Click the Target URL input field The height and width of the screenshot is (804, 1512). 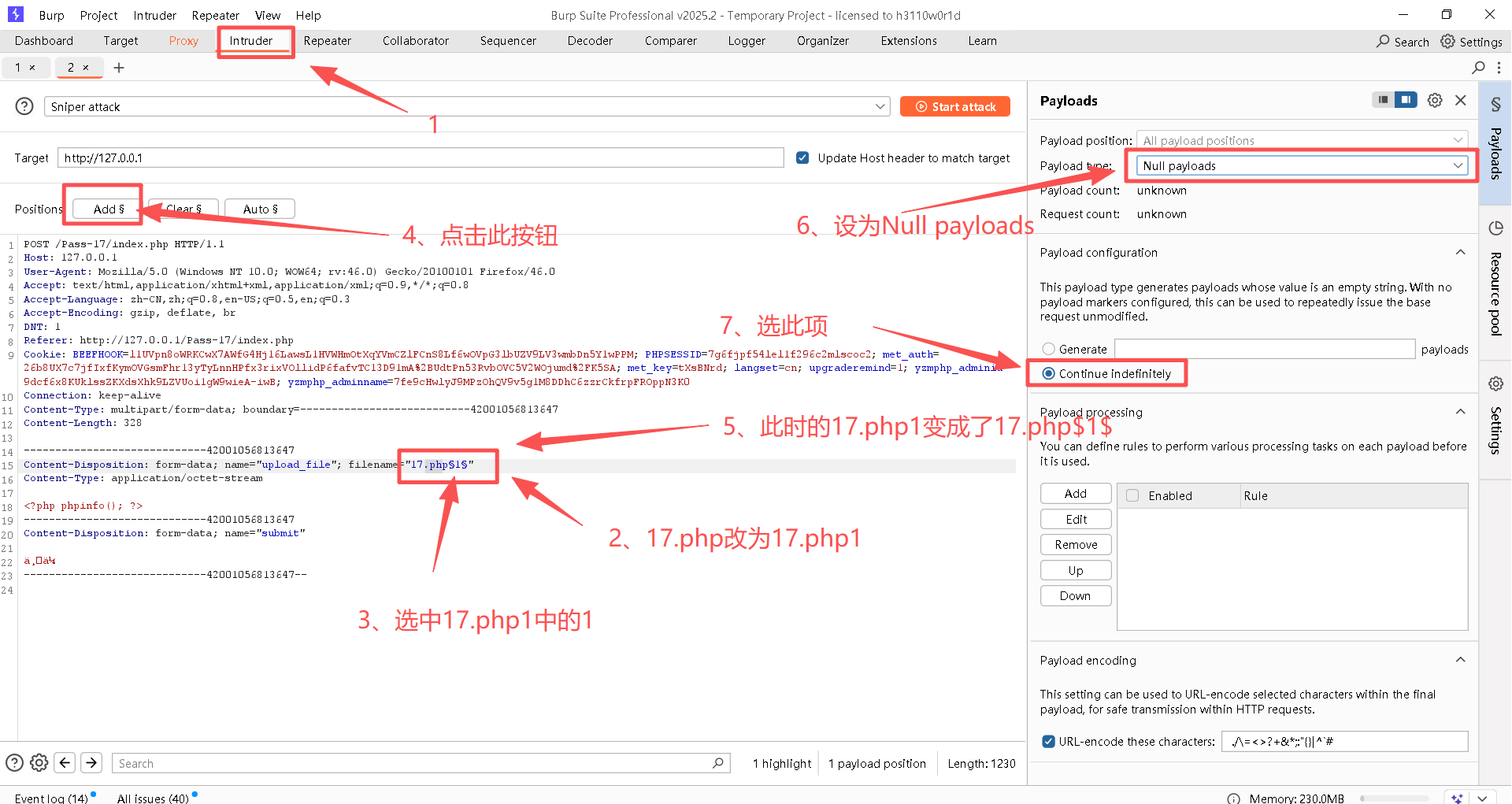point(421,157)
